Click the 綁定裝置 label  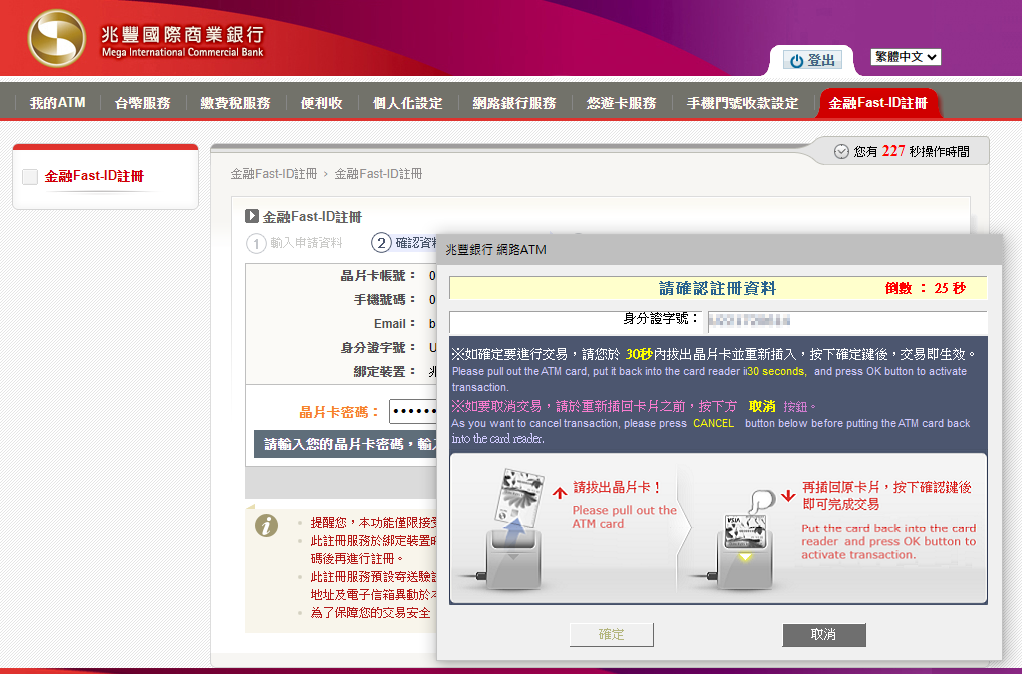click(385, 372)
